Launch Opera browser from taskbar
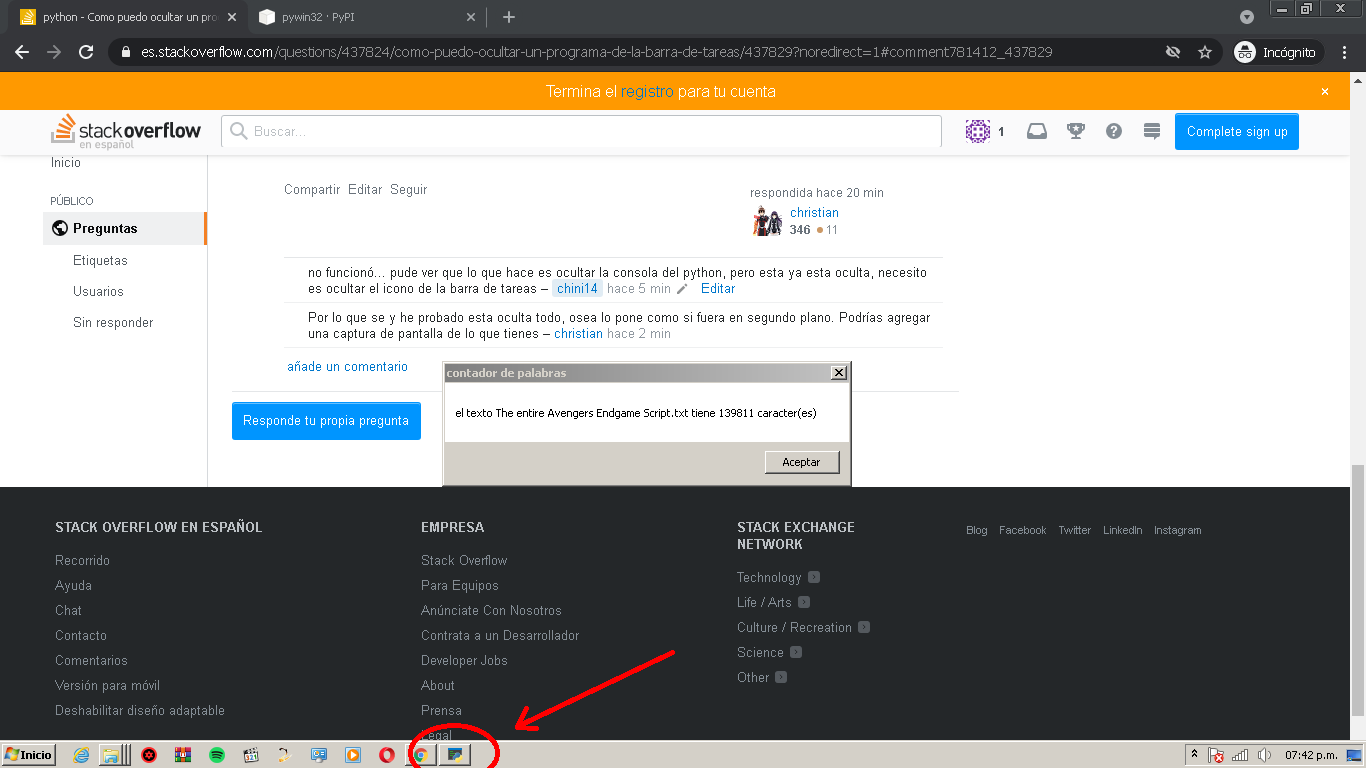Image resolution: width=1366 pixels, height=768 pixels. point(386,755)
